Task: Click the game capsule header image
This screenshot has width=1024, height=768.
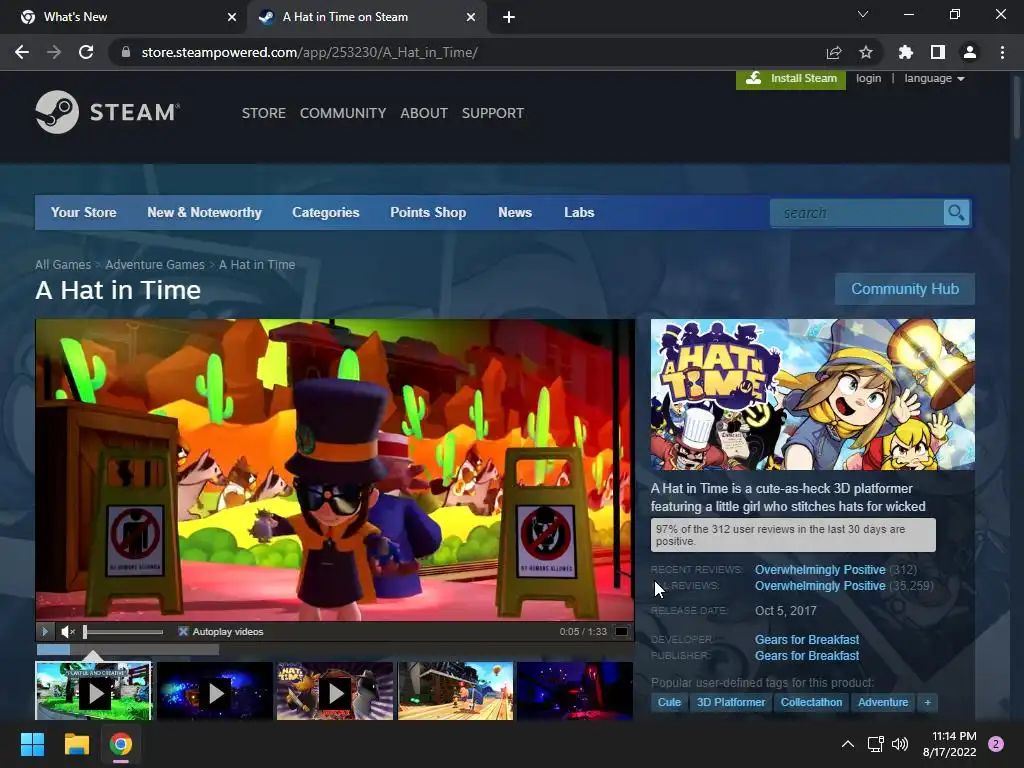Action: (x=813, y=394)
